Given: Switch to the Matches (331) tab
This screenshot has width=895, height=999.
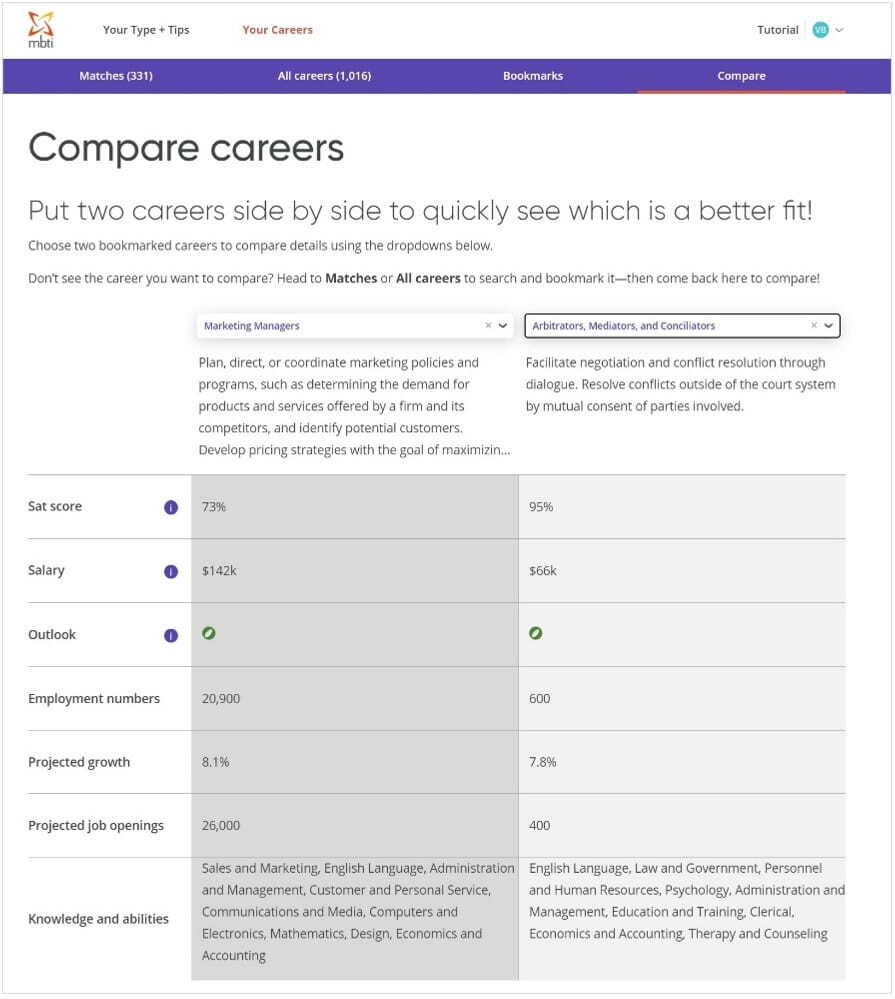Looking at the screenshot, I should coord(116,75).
